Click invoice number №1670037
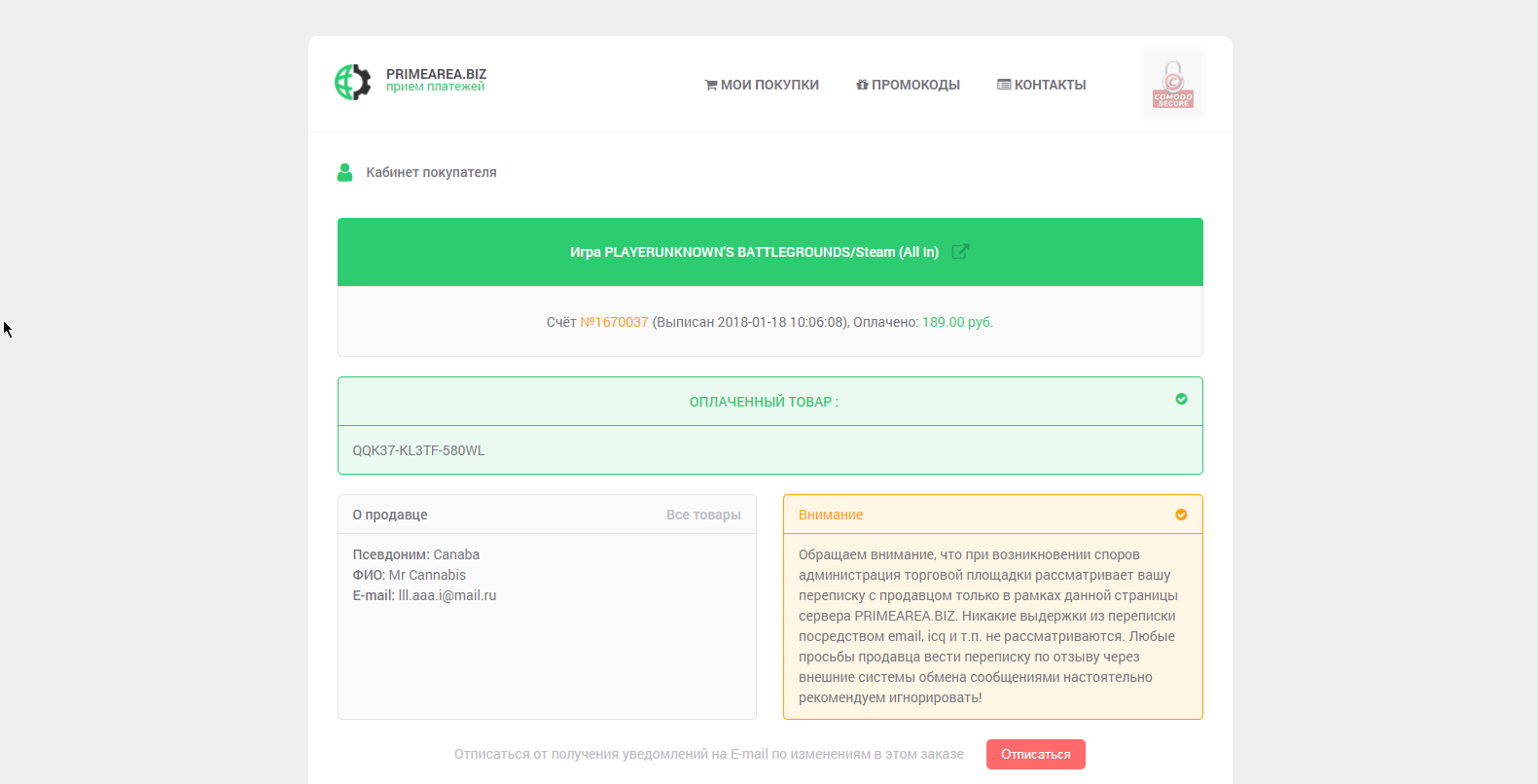The image size is (1538, 784). click(614, 322)
